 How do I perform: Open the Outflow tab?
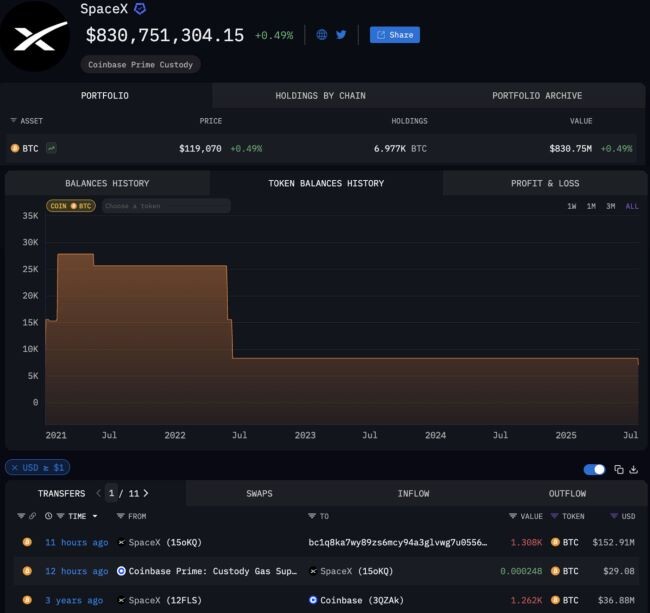coord(567,494)
